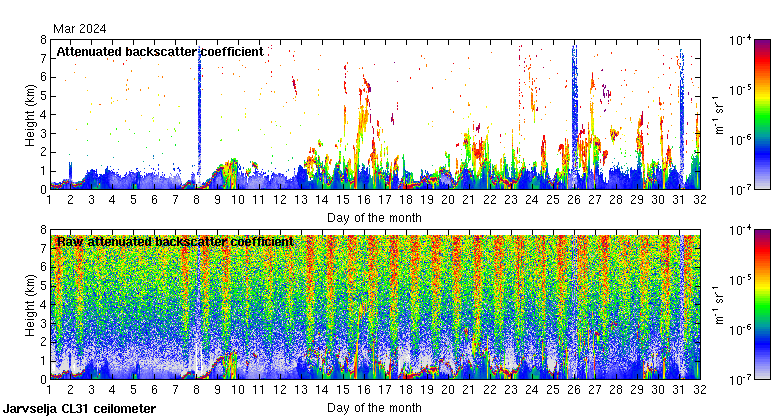Click the bottom plot's 'Height (km)' axis label
Image resolution: width=780 pixels, height=420 pixels.
click(30, 305)
